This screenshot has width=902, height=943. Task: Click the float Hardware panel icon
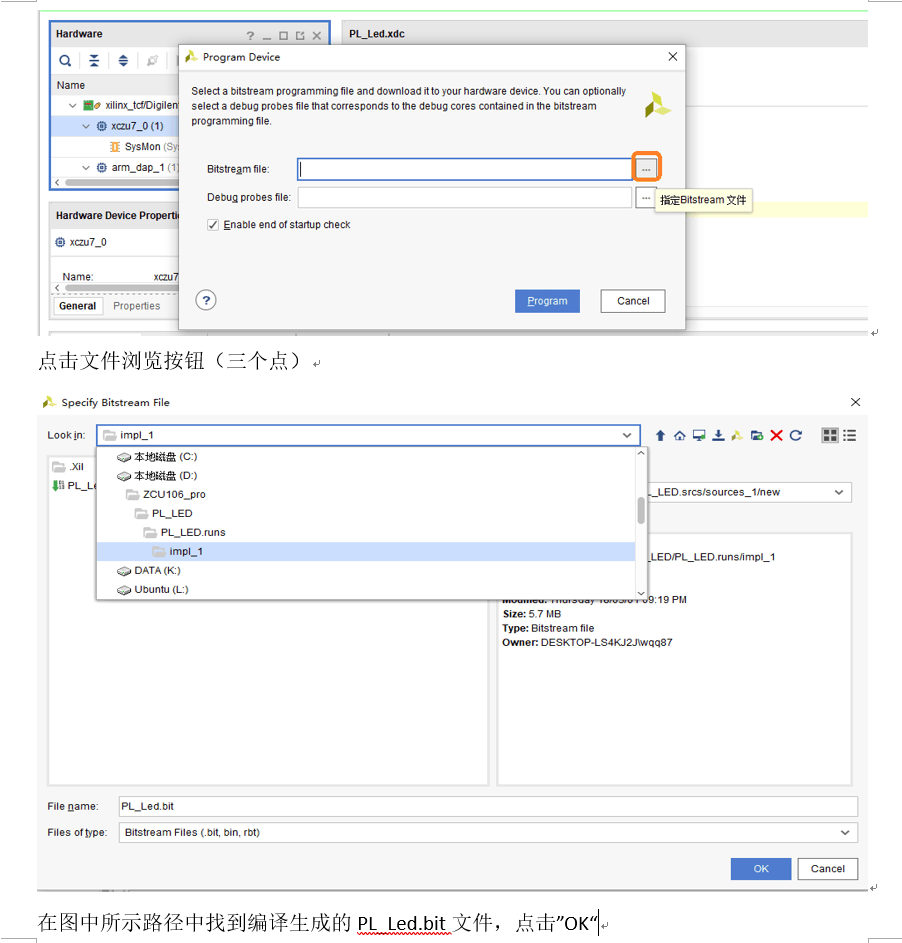coord(300,35)
